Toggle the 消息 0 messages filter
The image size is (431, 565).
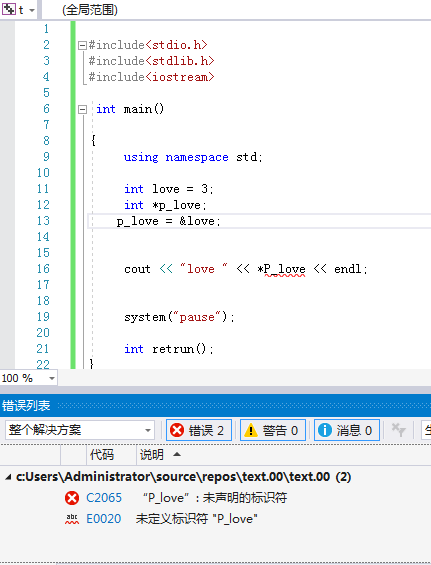(347, 430)
